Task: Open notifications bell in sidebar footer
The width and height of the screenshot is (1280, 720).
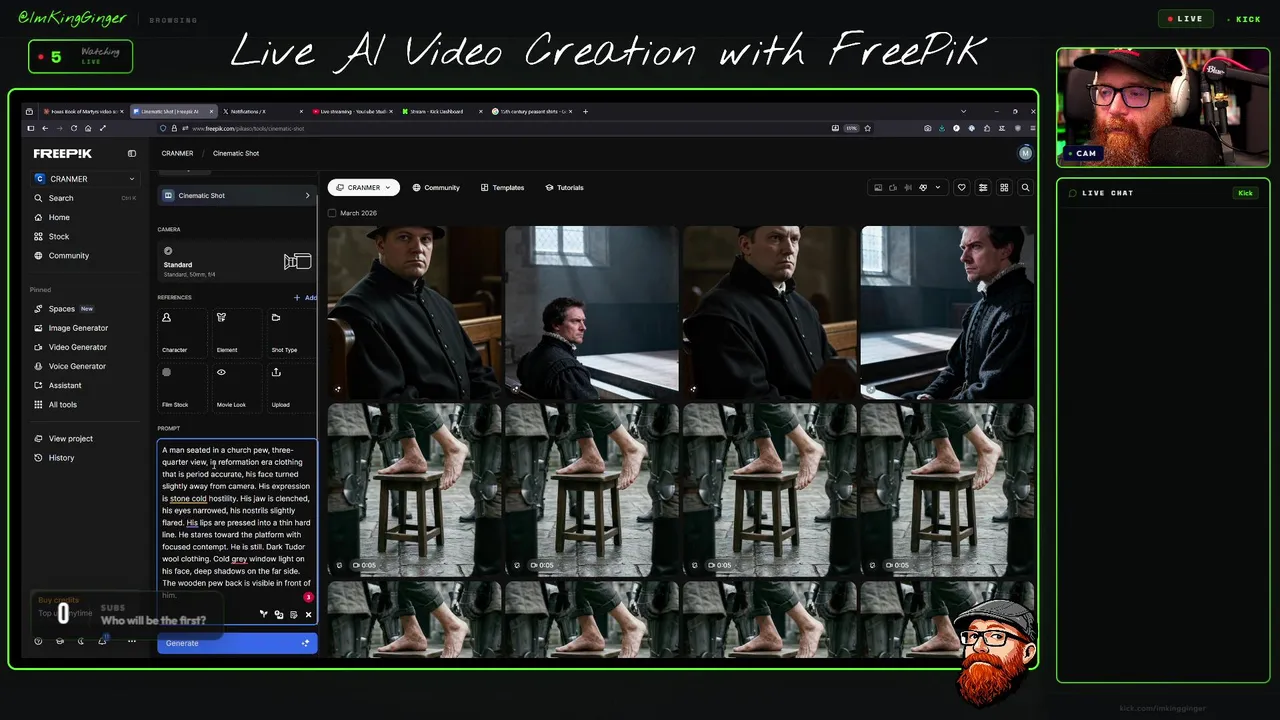Action: [x=102, y=641]
